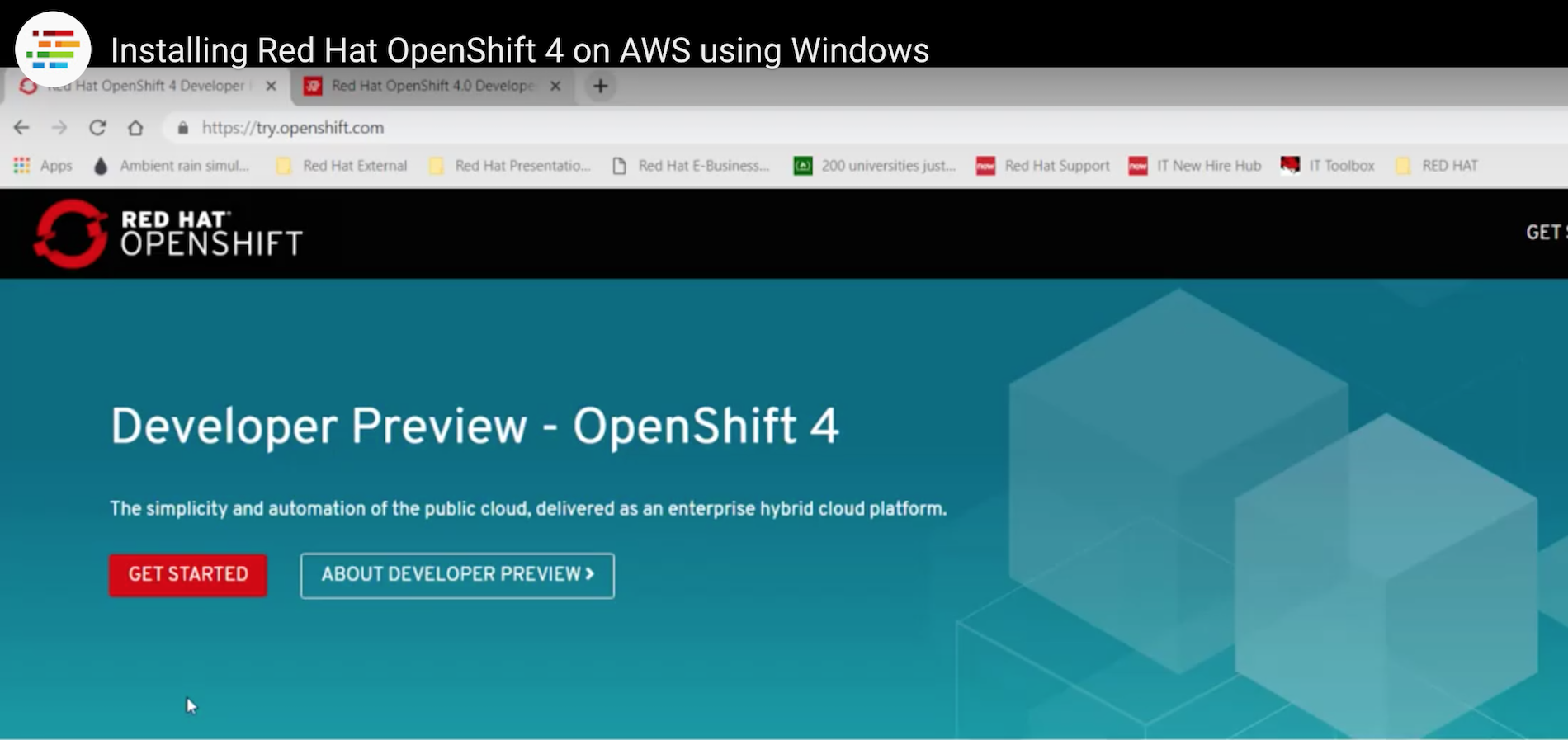Viewport: 1568px width, 740px height.
Task: Click the Developer Preview - OpenShift 4 heading
Action: 475,427
